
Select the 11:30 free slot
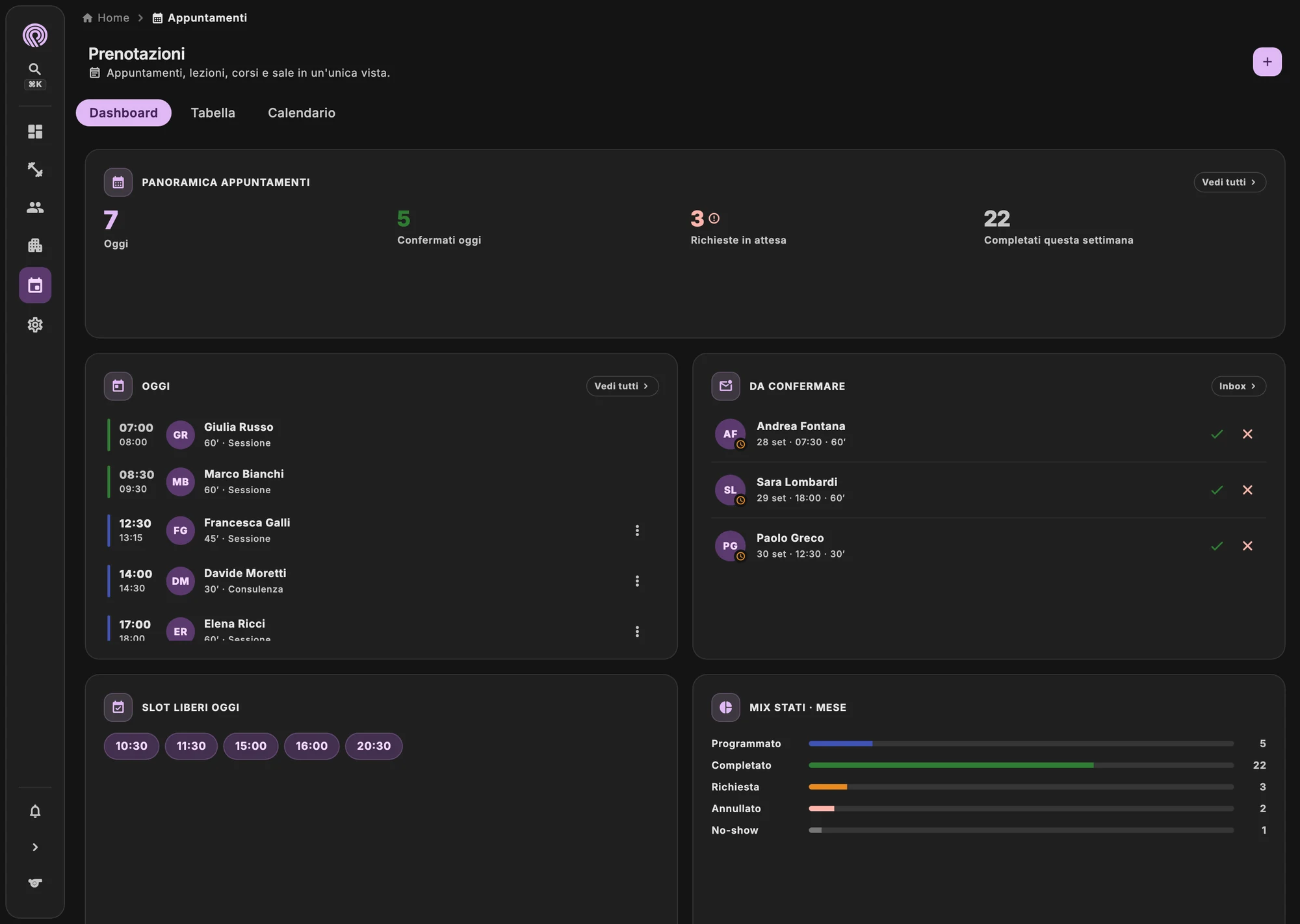click(x=191, y=747)
